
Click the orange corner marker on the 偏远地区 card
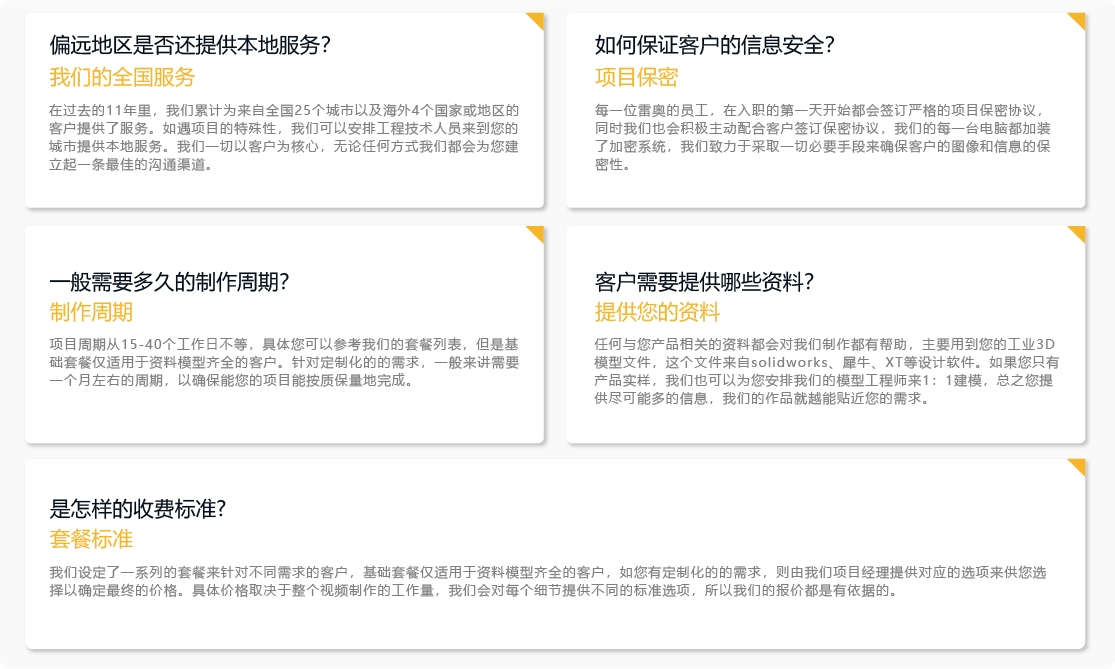[x=538, y=19]
